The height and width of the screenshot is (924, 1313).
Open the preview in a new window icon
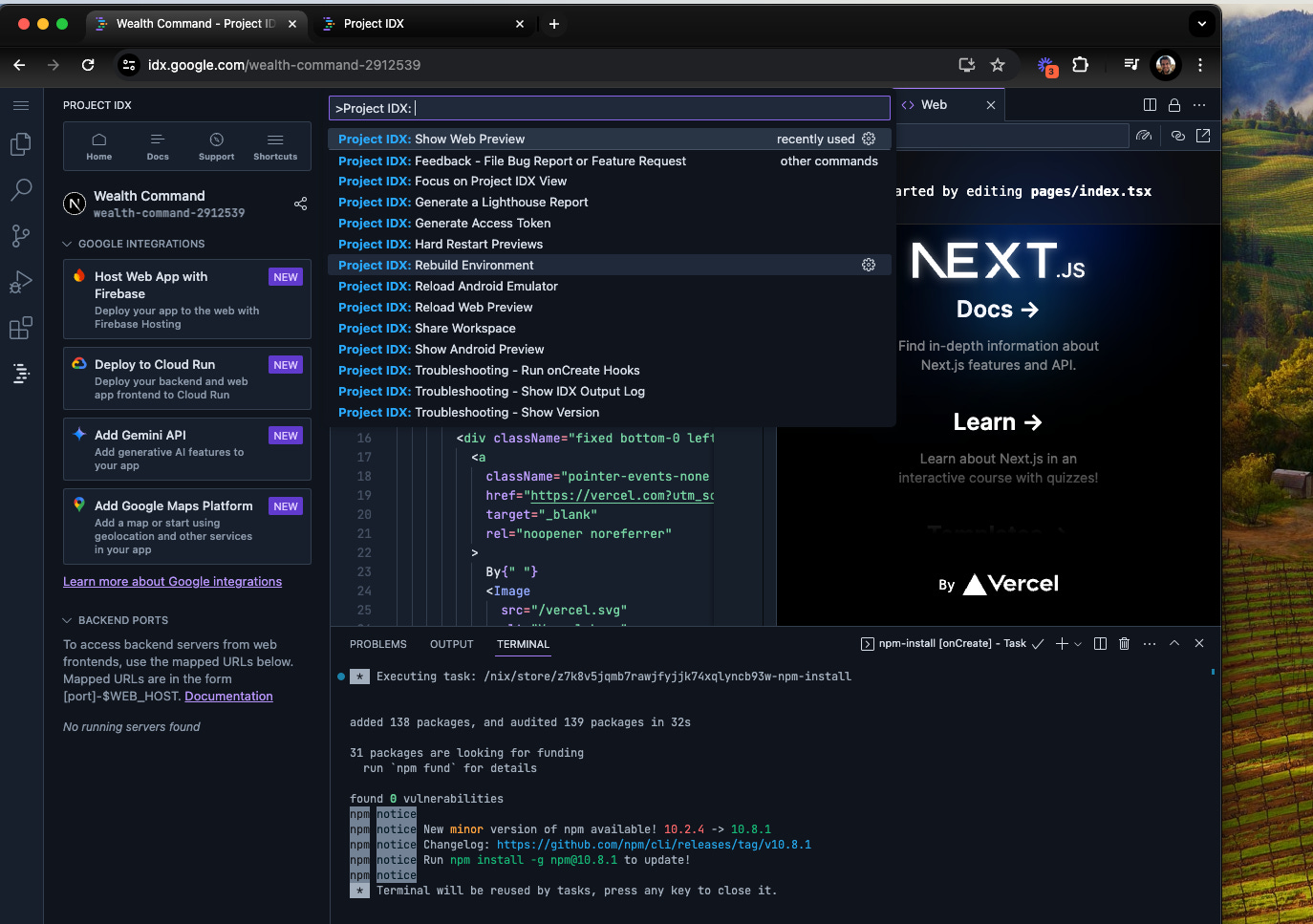[x=1203, y=136]
